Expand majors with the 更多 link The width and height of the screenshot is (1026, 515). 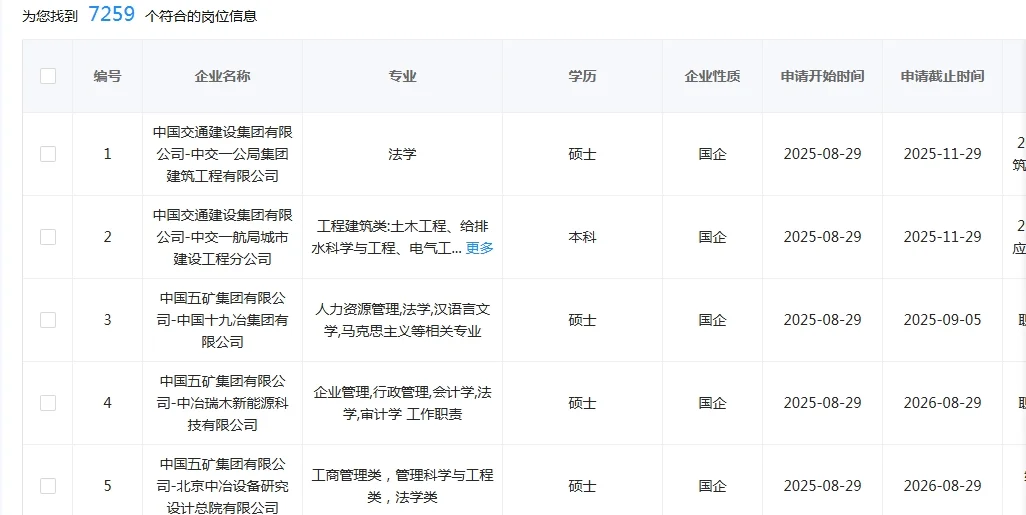point(479,248)
